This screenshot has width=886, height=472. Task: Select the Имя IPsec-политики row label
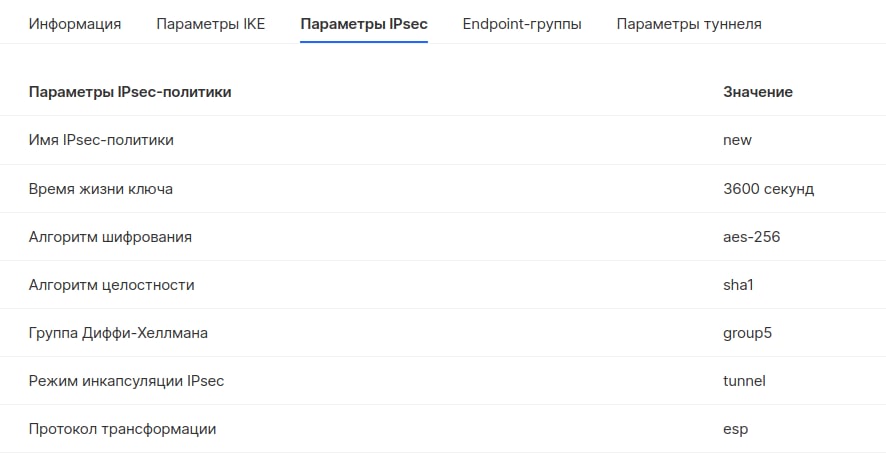(x=101, y=140)
